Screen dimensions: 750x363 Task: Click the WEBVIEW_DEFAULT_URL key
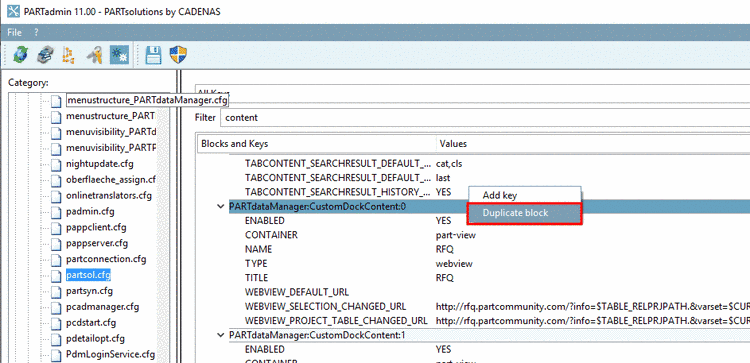click(x=297, y=292)
